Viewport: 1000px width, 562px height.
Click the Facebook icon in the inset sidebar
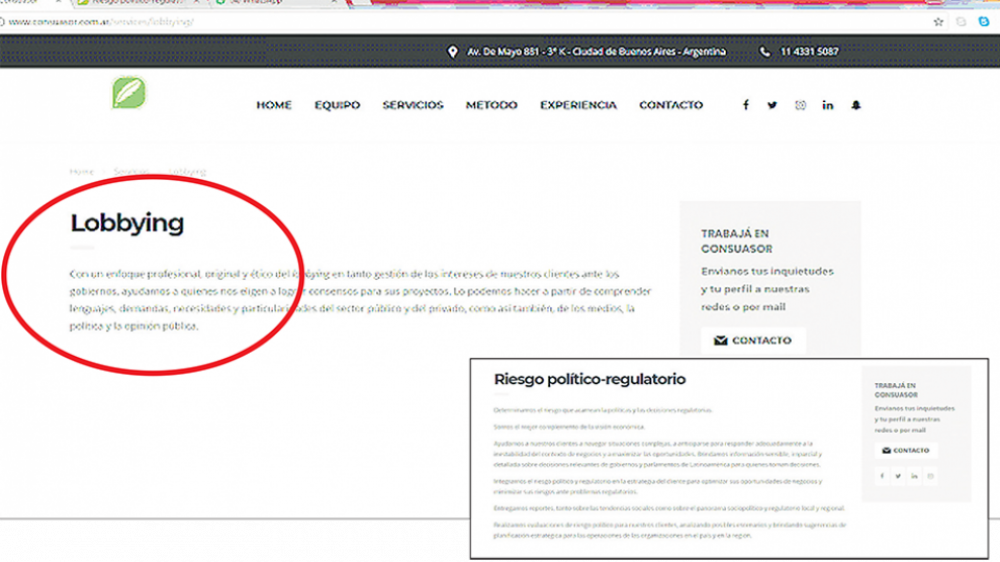882,476
